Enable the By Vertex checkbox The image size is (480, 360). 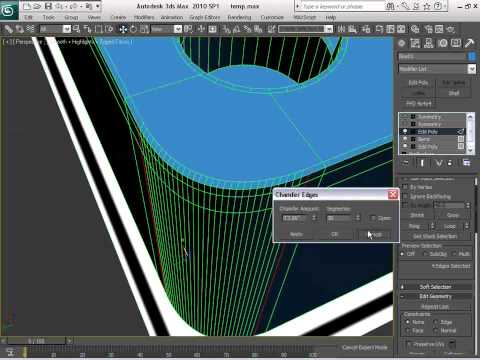405,187
